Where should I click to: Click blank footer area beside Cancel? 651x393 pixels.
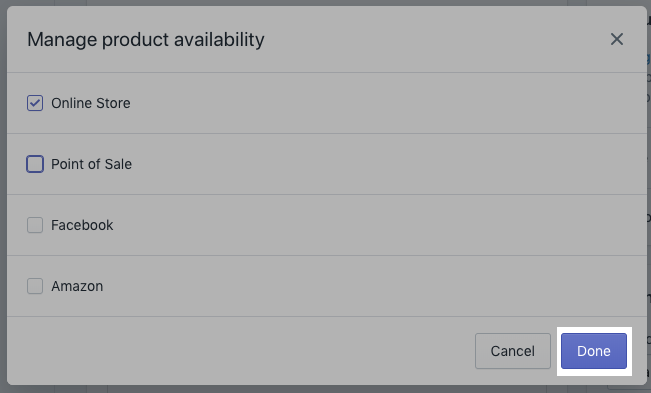tap(241, 351)
